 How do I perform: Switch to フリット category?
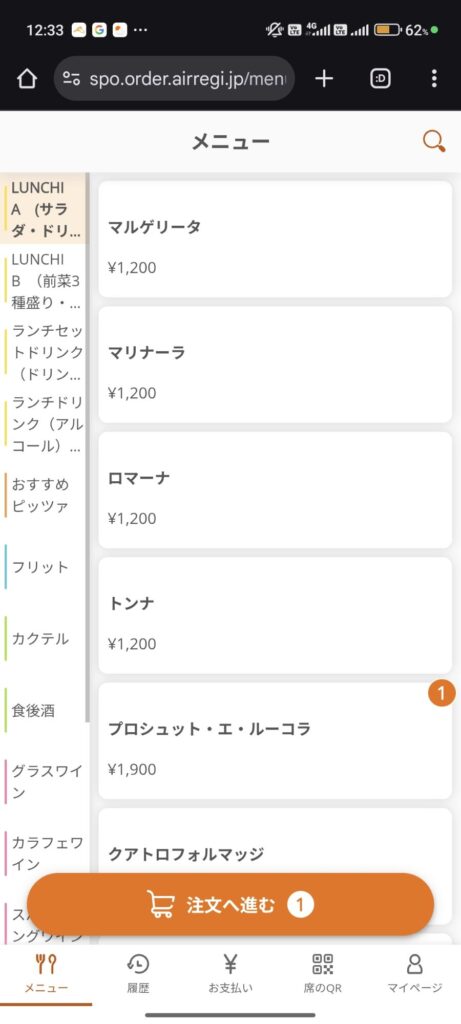click(43, 567)
